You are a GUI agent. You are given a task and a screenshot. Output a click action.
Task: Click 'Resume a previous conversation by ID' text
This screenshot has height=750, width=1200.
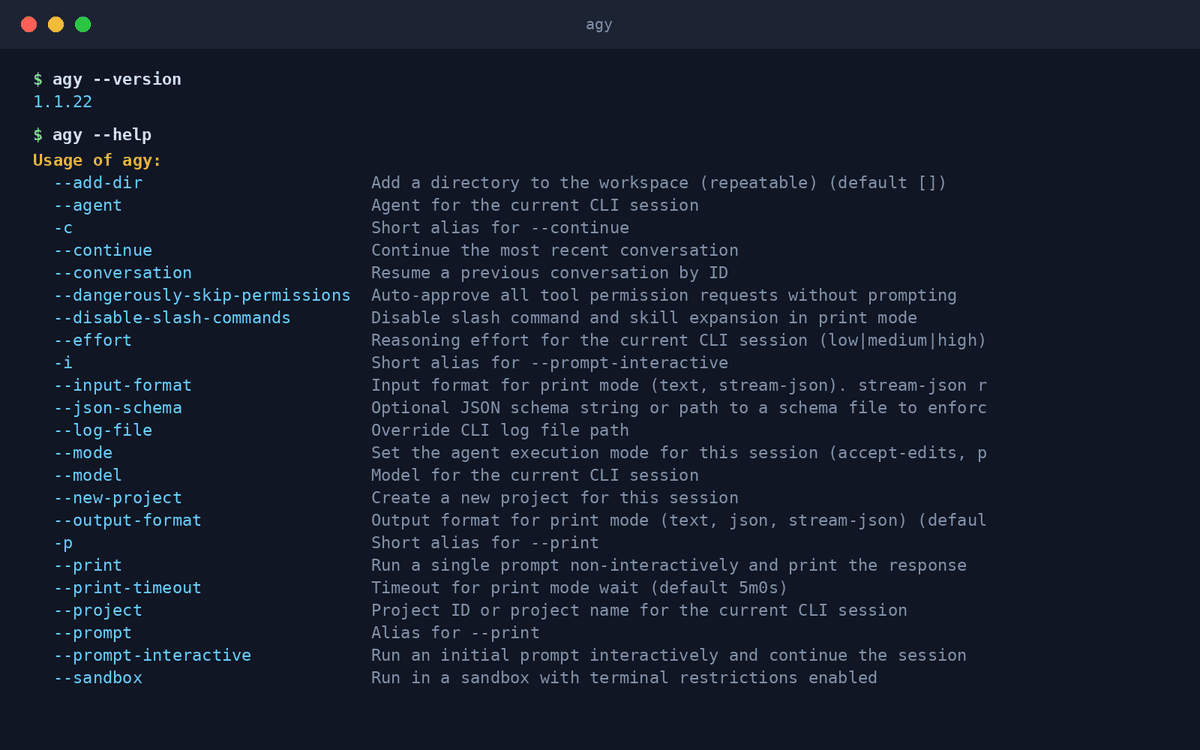[x=550, y=273]
